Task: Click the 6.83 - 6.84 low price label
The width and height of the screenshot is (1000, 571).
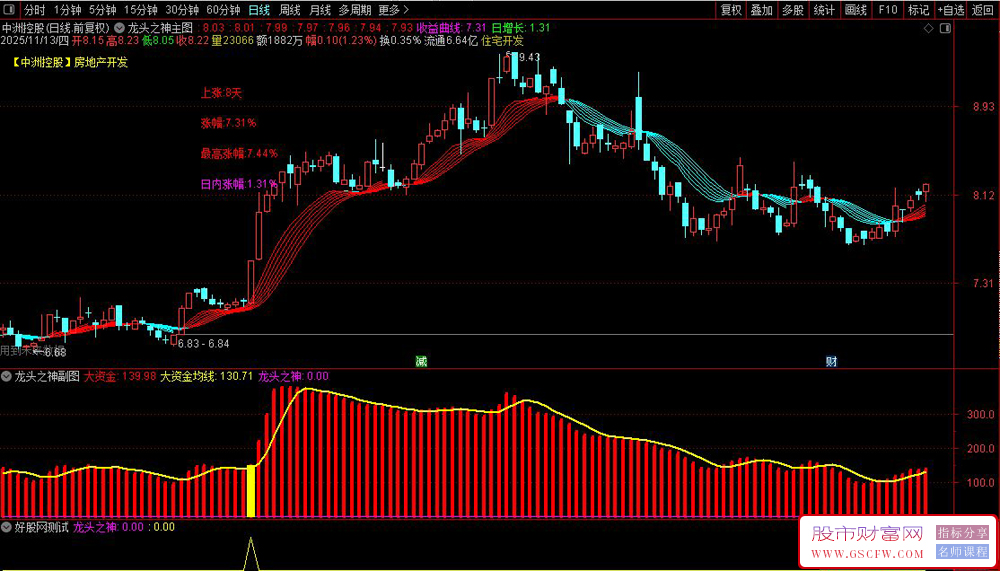Action: [x=203, y=343]
